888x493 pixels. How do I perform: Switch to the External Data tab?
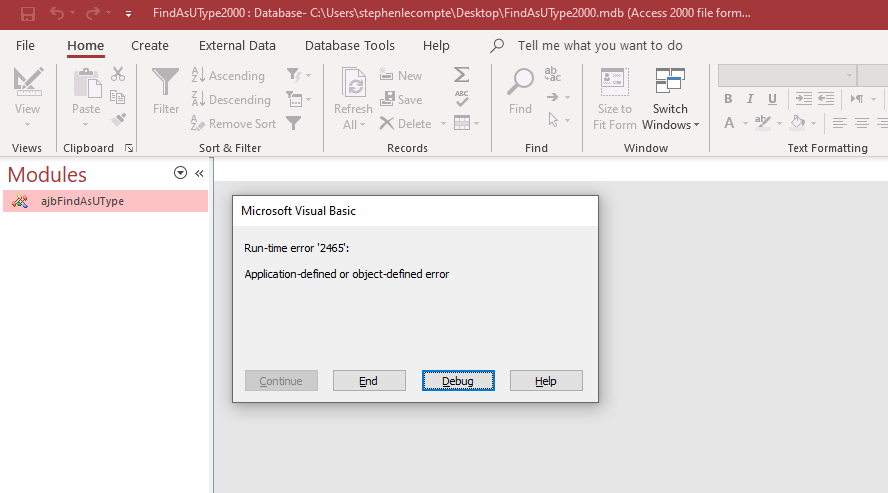(237, 45)
